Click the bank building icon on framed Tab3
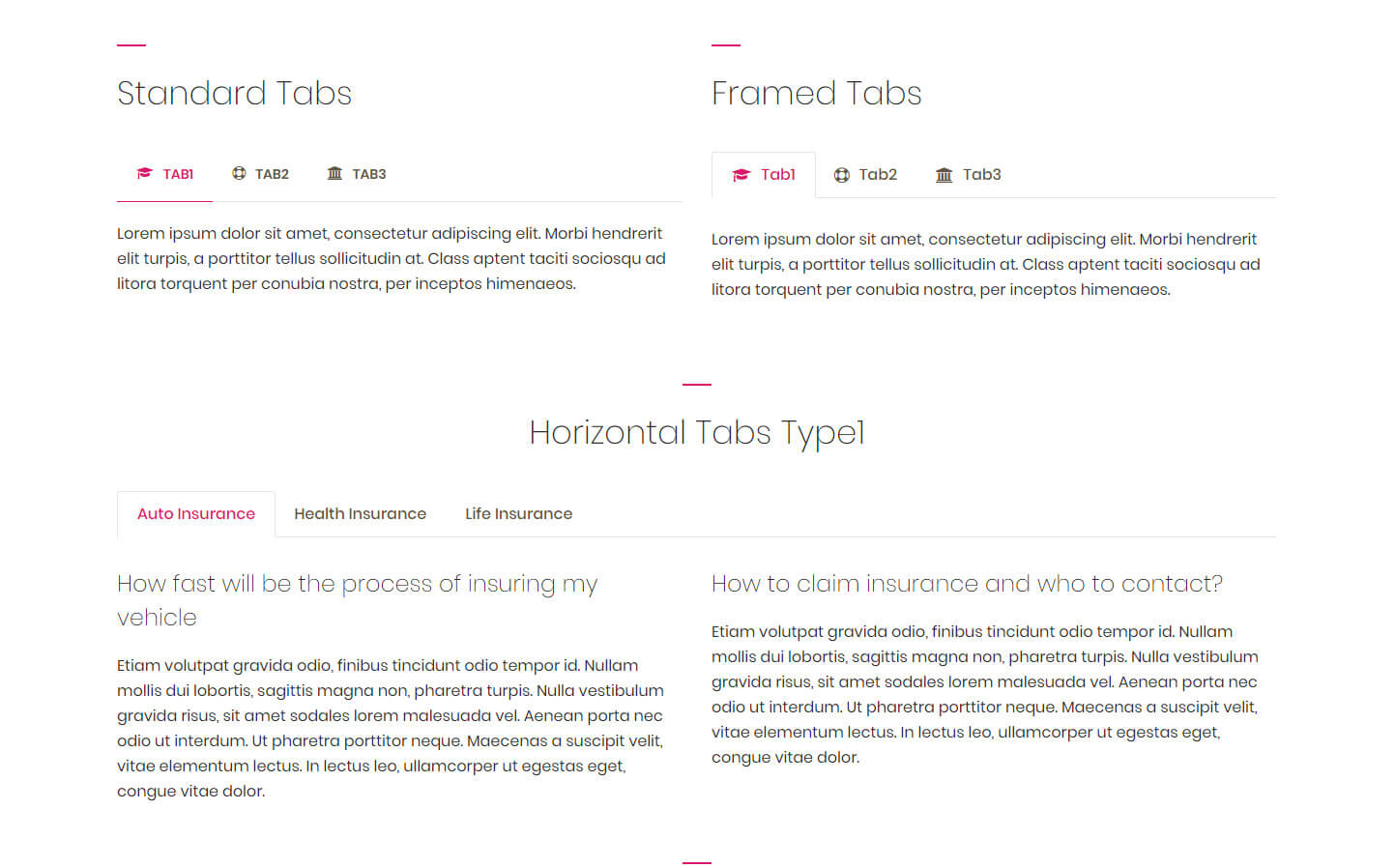 tap(945, 175)
